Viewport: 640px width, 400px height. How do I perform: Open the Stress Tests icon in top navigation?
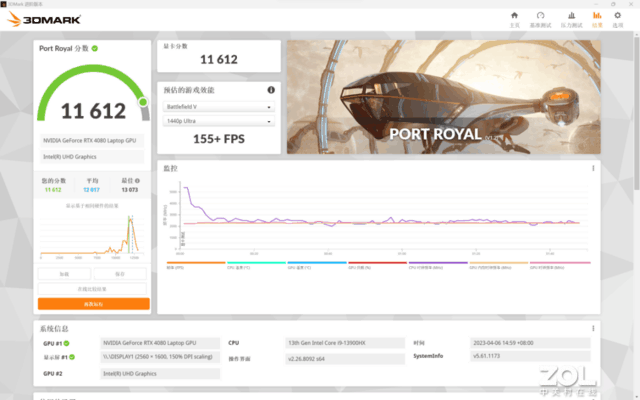(x=570, y=17)
